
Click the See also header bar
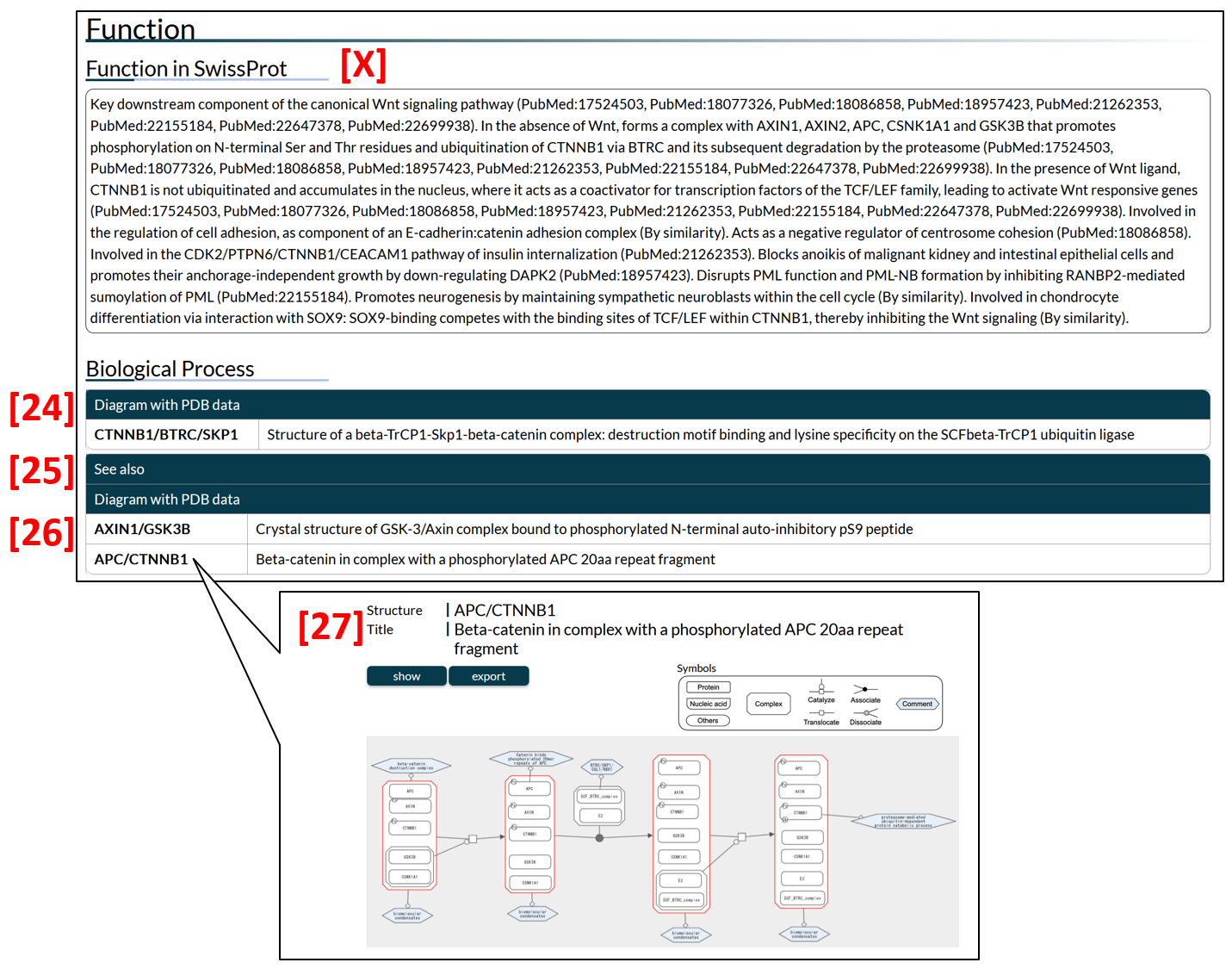647,469
